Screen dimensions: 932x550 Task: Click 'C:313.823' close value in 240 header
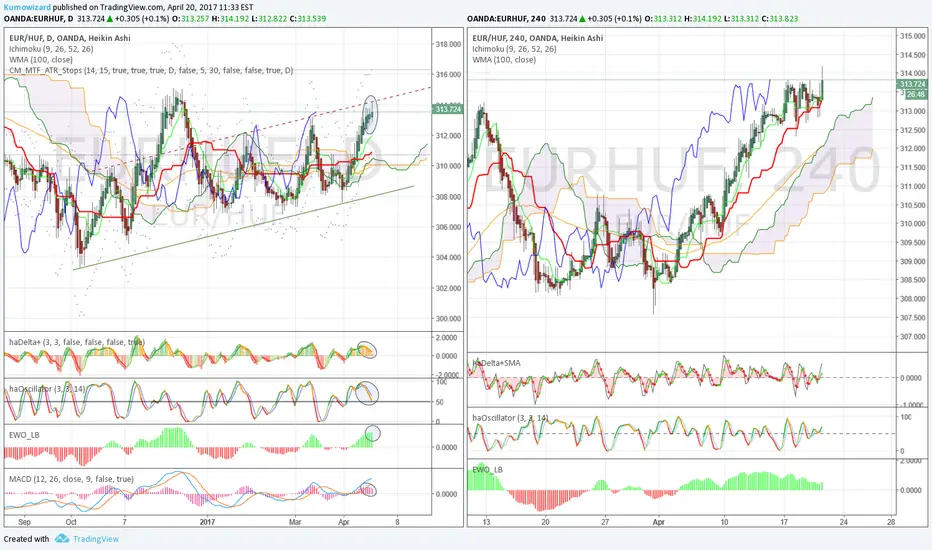778,18
